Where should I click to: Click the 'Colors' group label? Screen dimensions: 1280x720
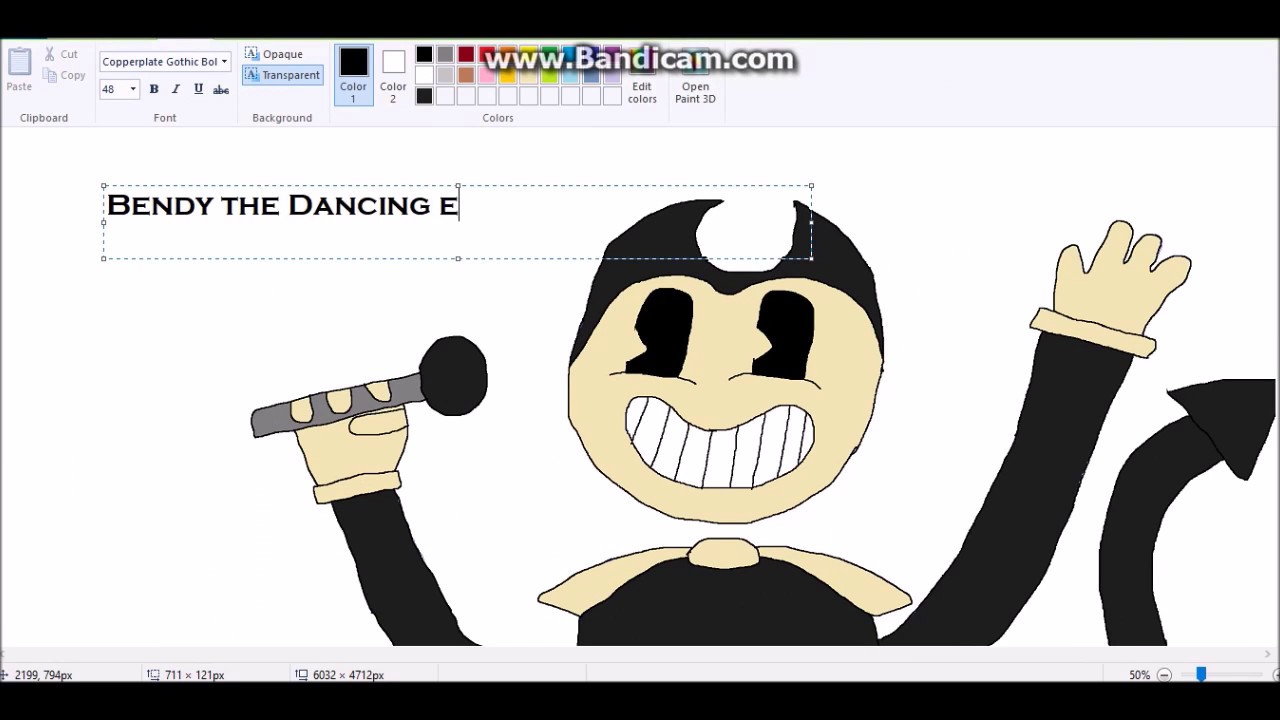point(498,118)
